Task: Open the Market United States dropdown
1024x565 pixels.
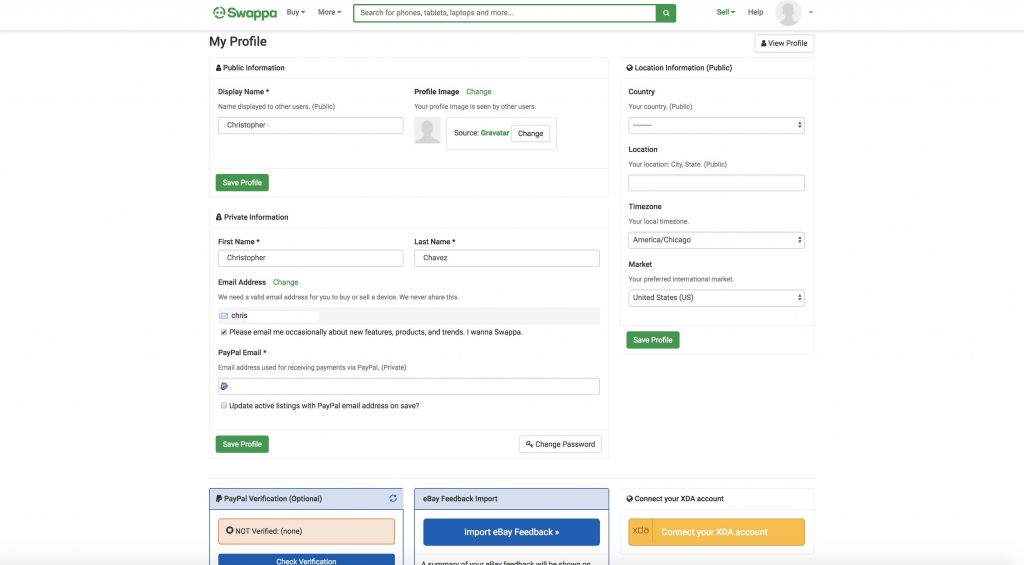Action: (716, 298)
